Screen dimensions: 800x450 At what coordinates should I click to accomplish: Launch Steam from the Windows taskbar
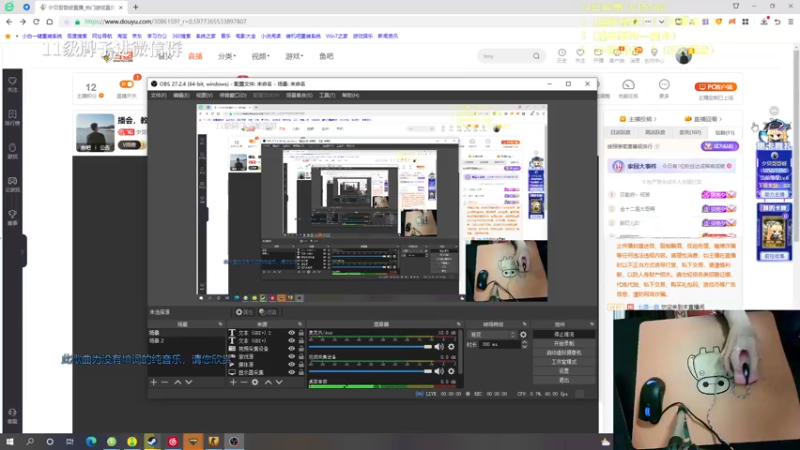(152, 441)
